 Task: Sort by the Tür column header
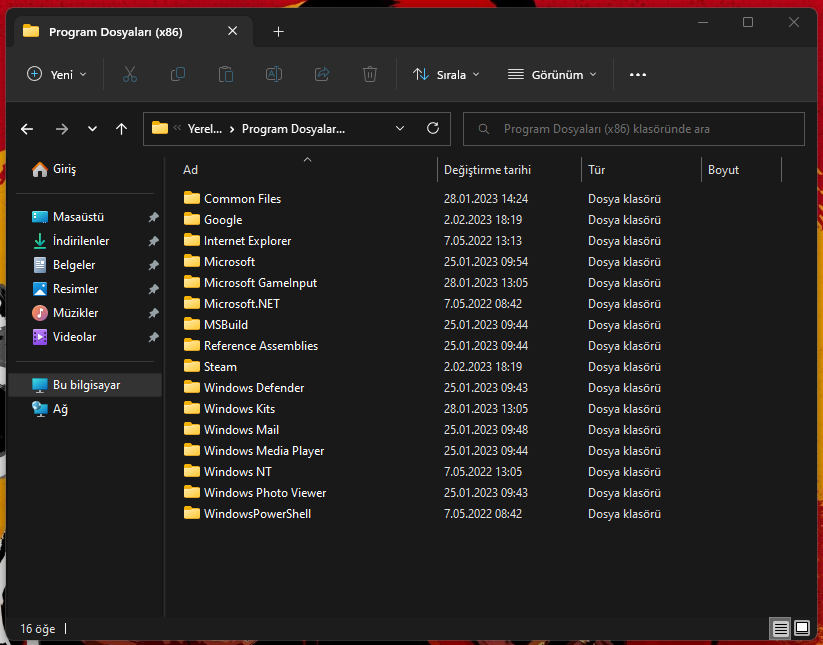[641, 170]
